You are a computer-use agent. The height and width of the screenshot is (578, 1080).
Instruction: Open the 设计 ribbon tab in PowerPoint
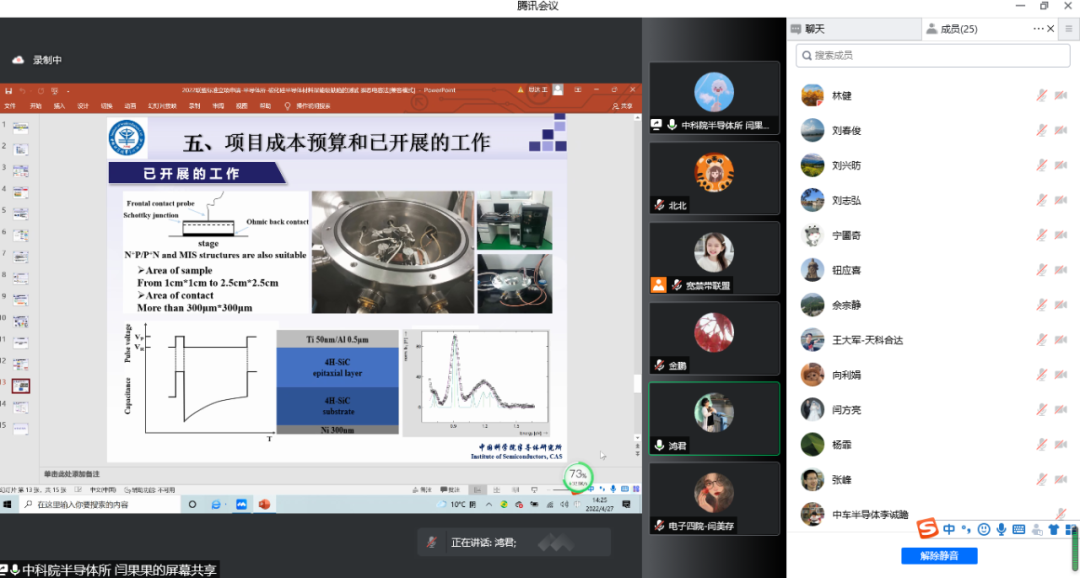coord(83,106)
